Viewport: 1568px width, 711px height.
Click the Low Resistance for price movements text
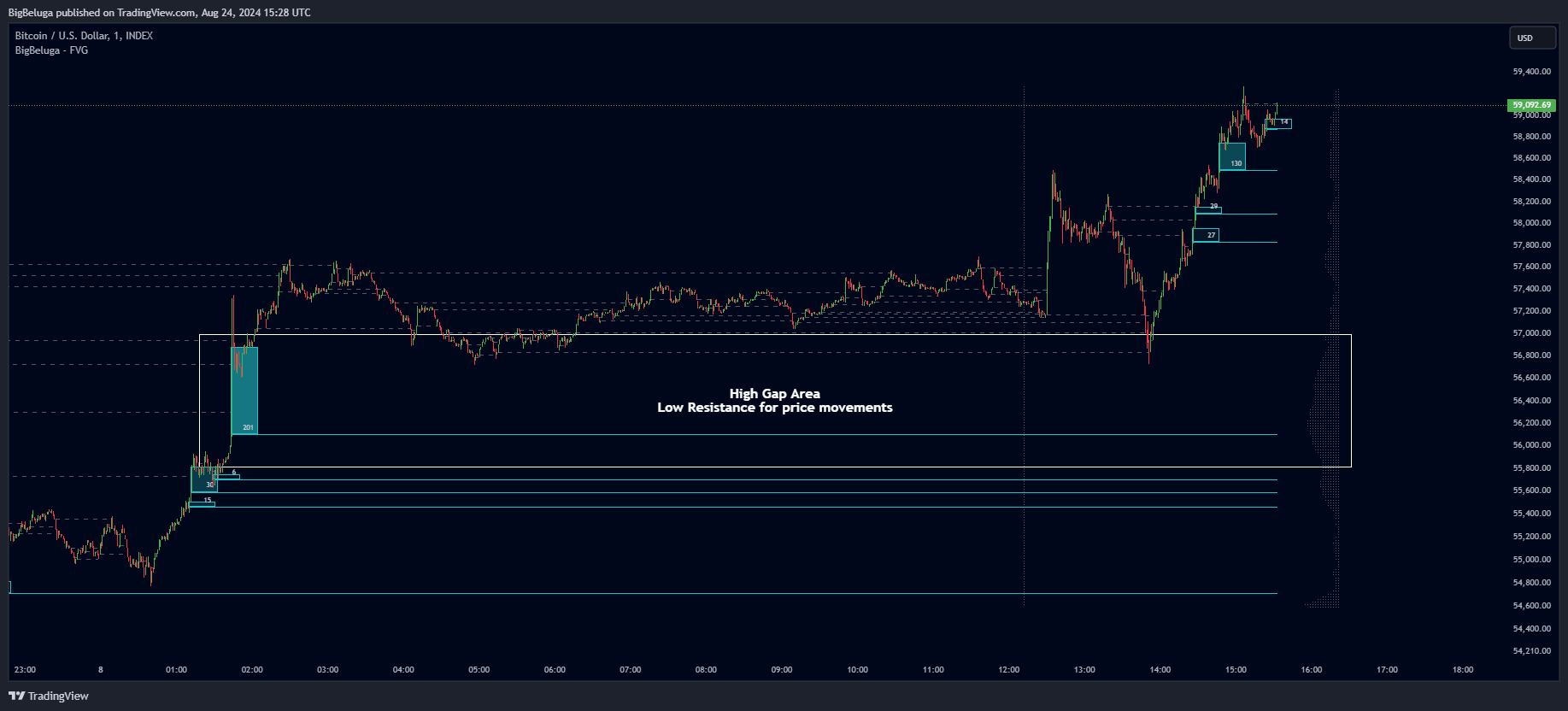[x=775, y=408]
